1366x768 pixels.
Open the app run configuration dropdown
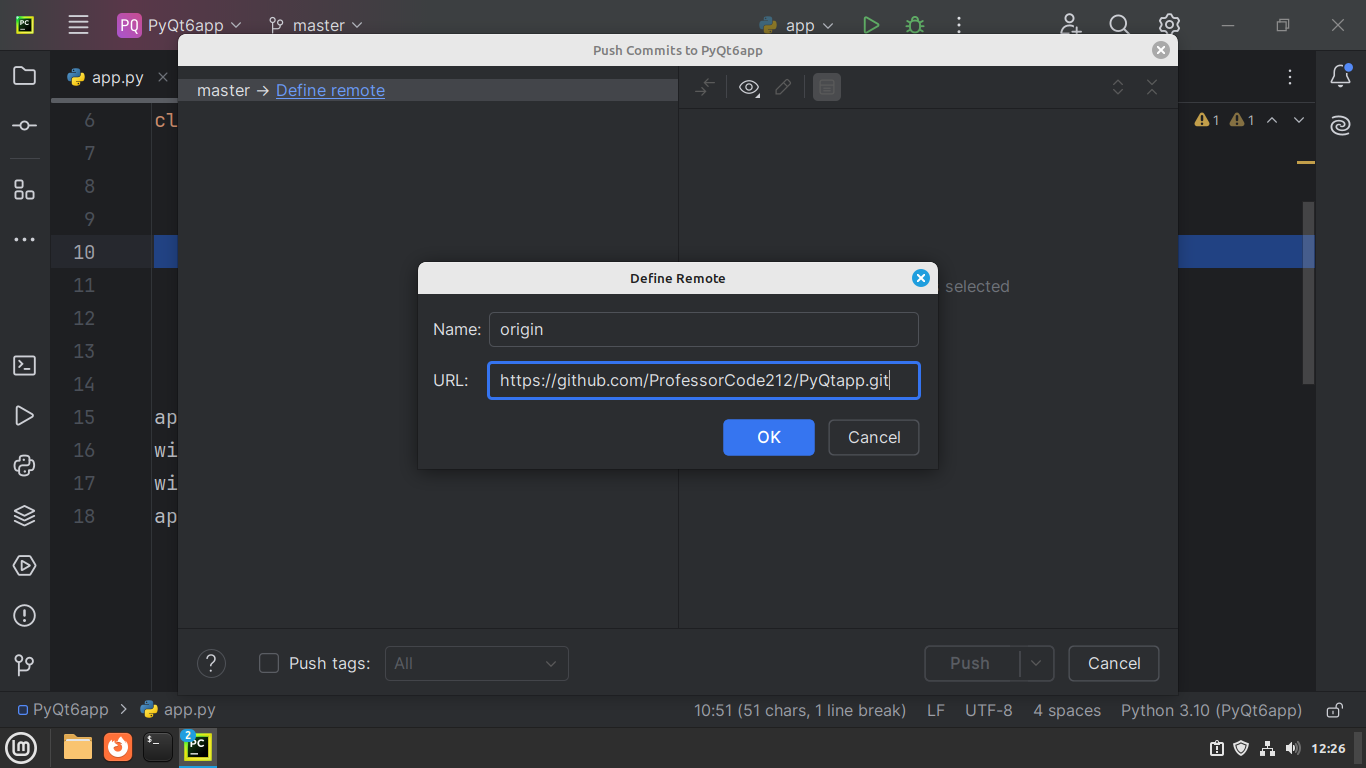[796, 25]
